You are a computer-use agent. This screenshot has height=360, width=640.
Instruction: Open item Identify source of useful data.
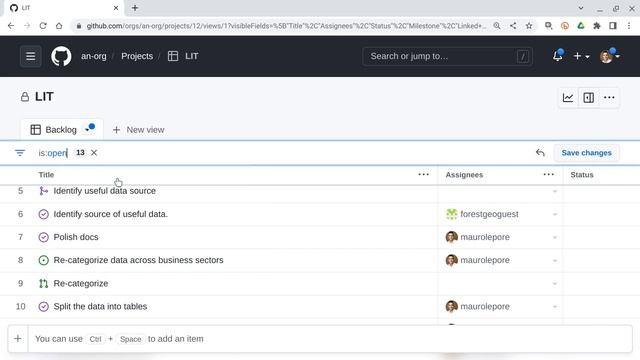[x=111, y=214]
